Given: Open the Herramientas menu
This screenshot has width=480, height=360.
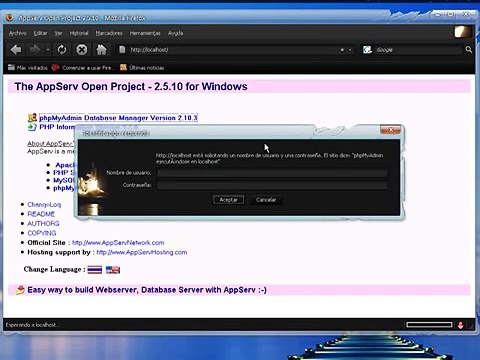Looking at the screenshot, I should [x=145, y=33].
